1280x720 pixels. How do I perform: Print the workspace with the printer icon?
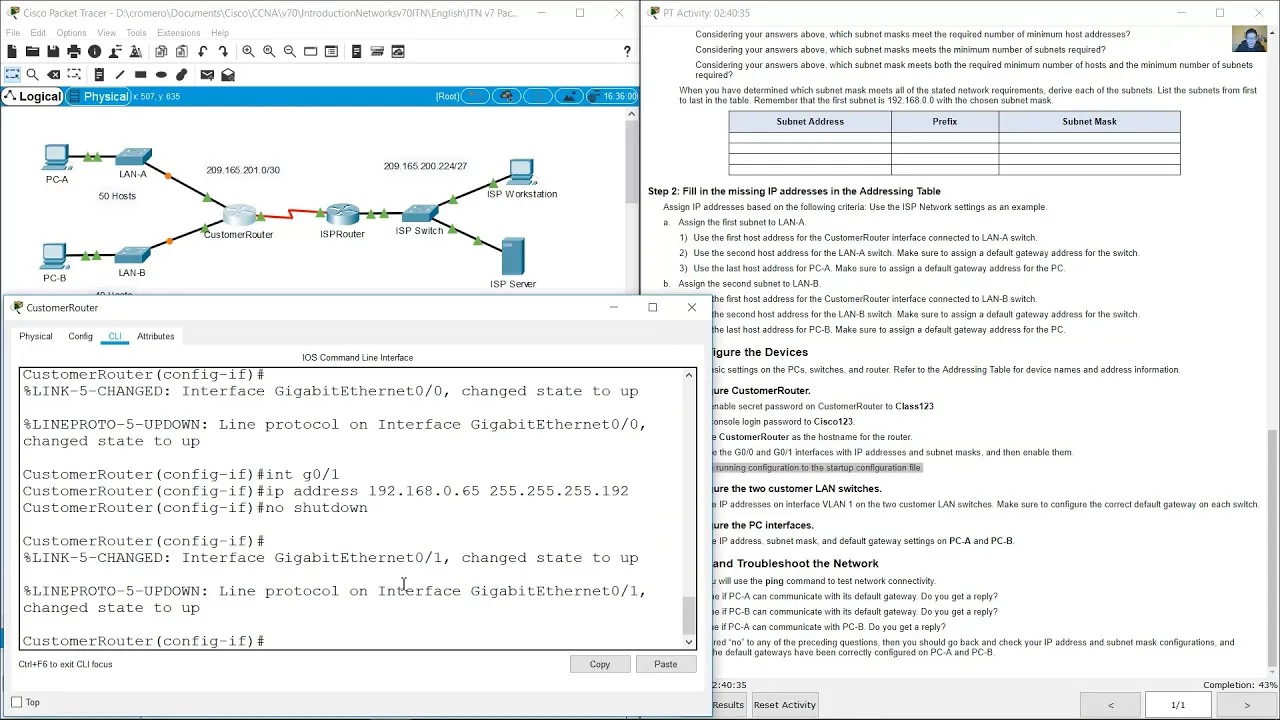[x=74, y=51]
